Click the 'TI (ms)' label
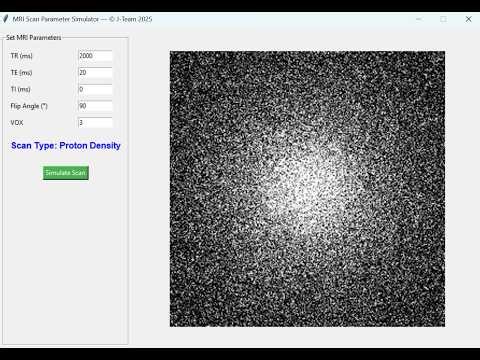The height and width of the screenshot is (360, 480). tap(21, 89)
